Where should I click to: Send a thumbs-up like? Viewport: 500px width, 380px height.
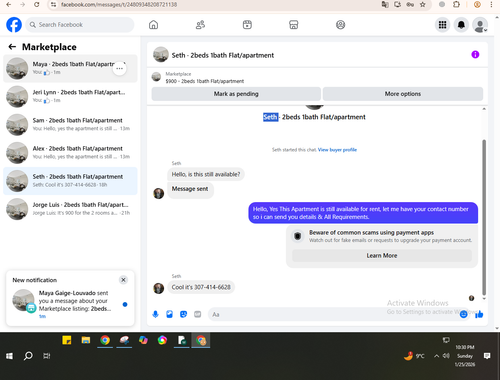(479, 314)
